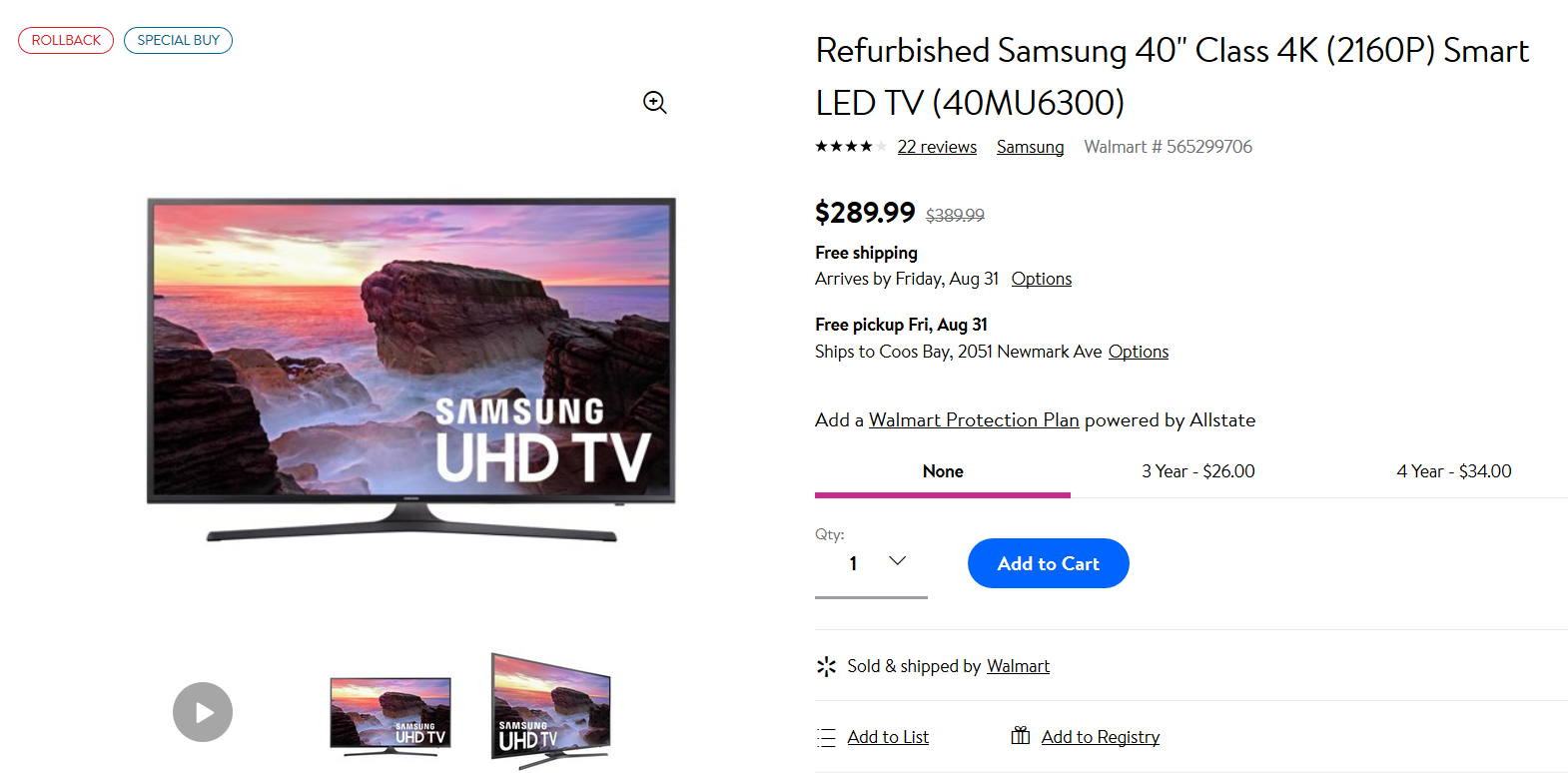This screenshot has height=773, width=1568.
Task: Click the Rollback badge
Action: [66, 40]
